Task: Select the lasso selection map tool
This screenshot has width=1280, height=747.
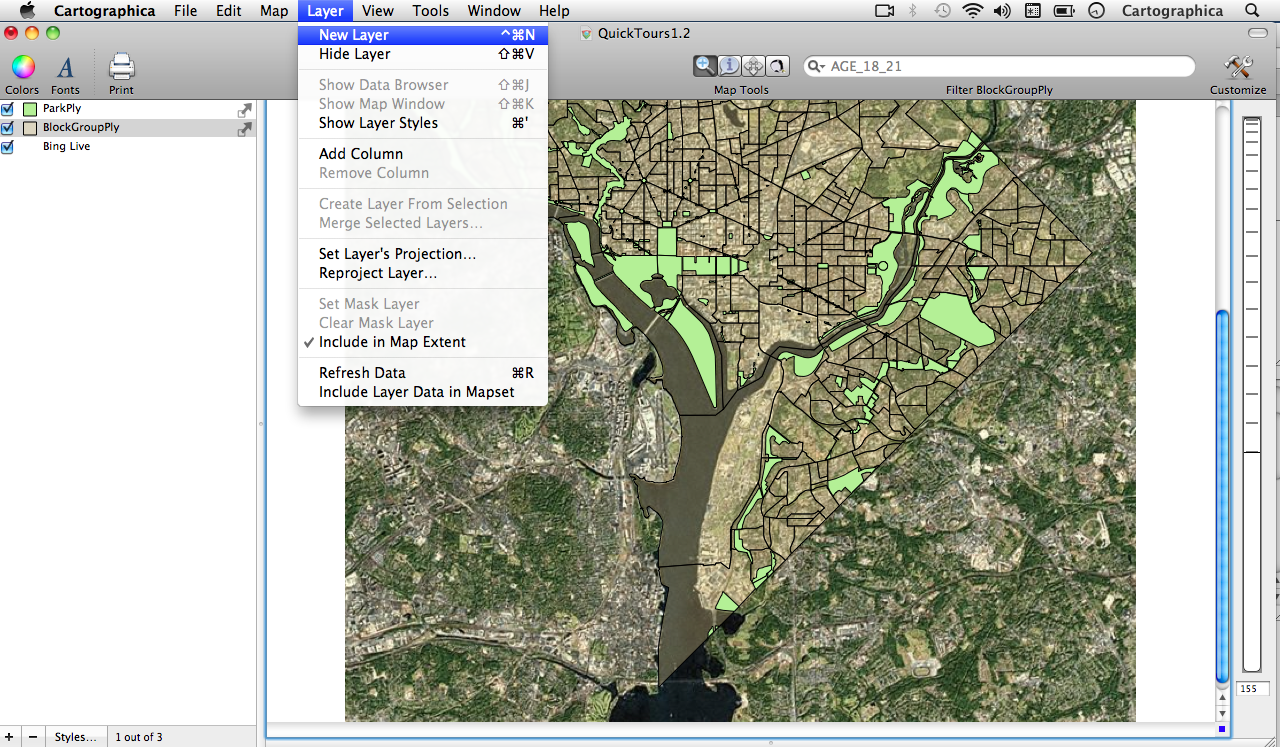Action: click(x=777, y=66)
